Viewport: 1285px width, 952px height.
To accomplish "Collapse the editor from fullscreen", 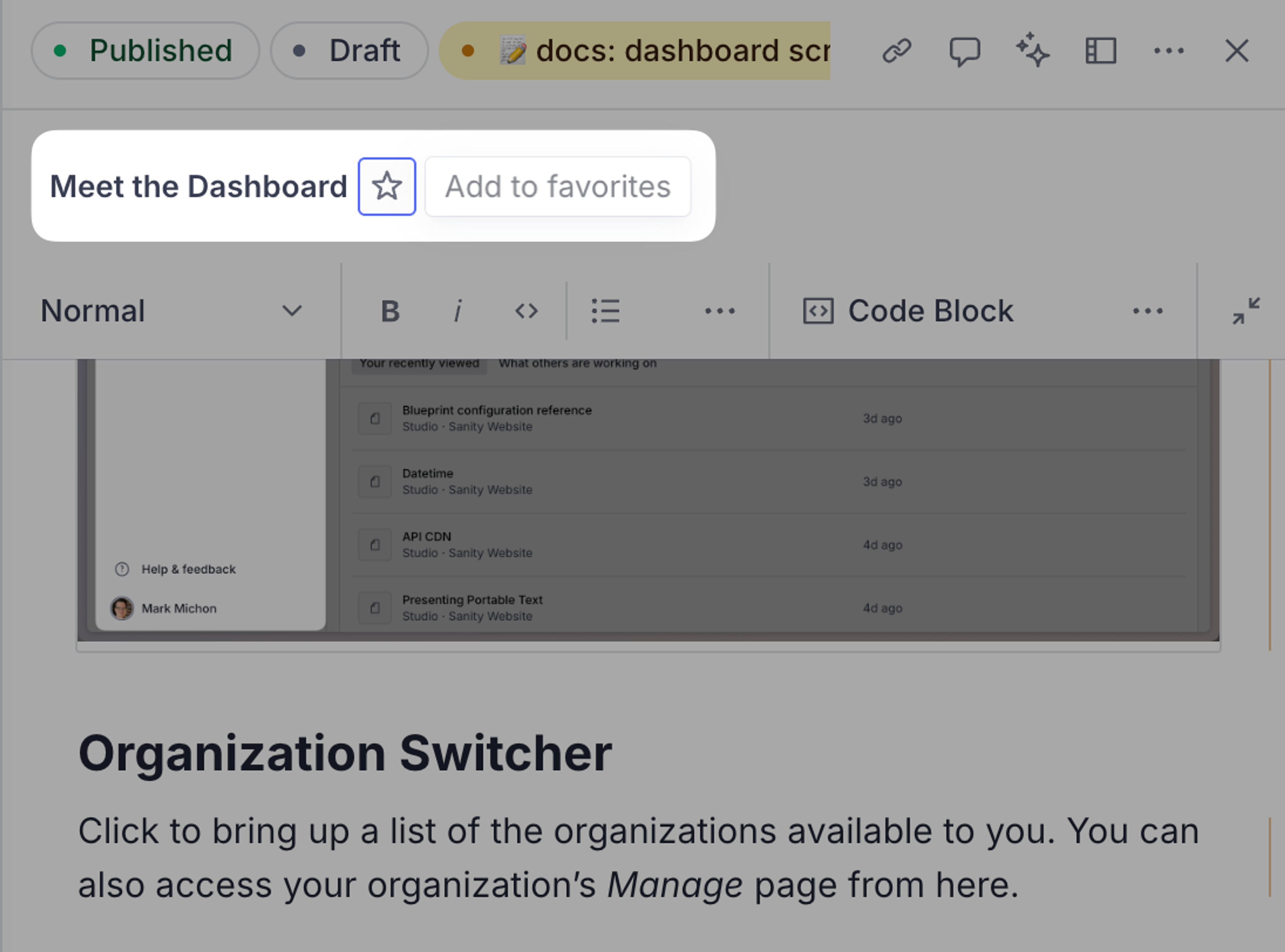I will (x=1246, y=311).
